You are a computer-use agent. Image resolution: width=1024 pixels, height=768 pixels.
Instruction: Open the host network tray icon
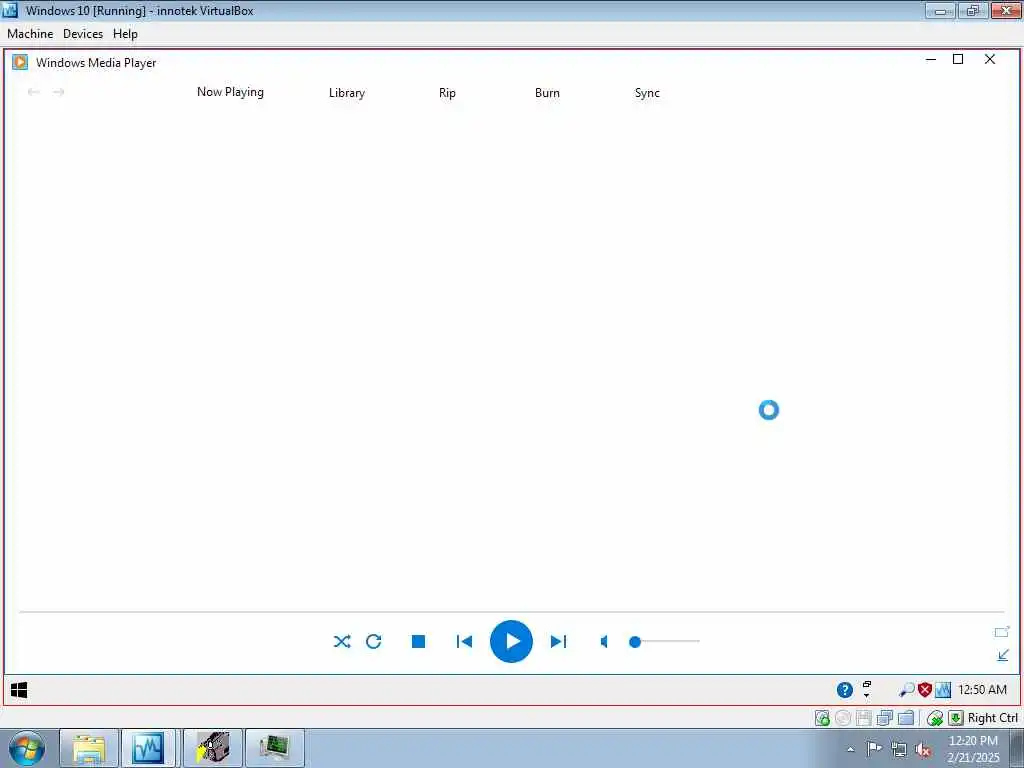tap(899, 750)
